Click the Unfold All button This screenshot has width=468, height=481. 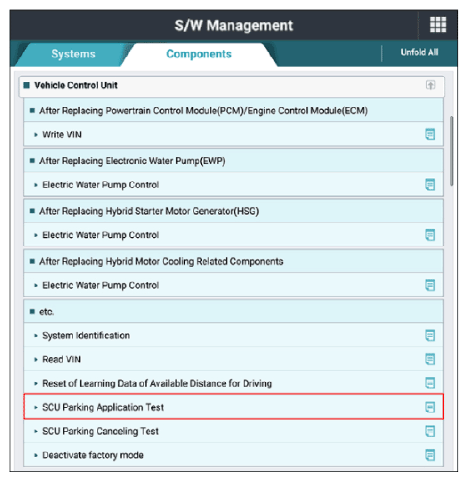(419, 52)
